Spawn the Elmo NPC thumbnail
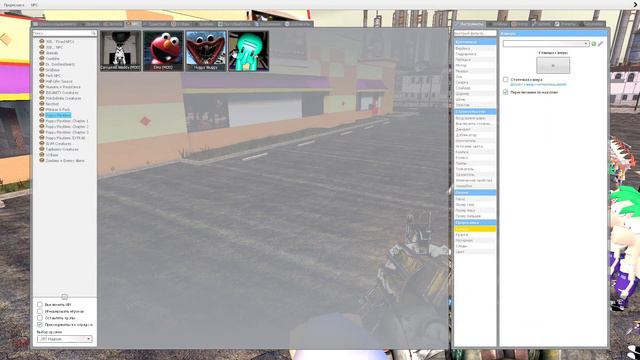This screenshot has width=640, height=360. coord(163,51)
